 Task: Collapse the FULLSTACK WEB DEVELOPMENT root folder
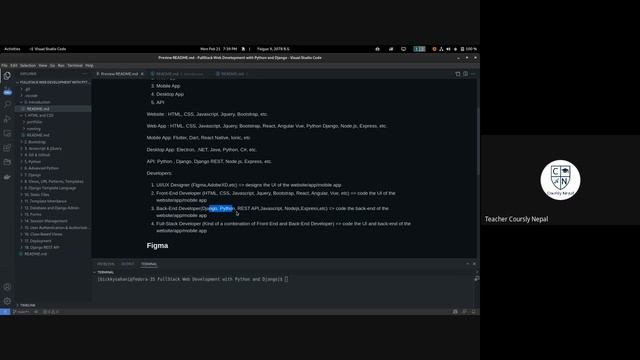53,82
